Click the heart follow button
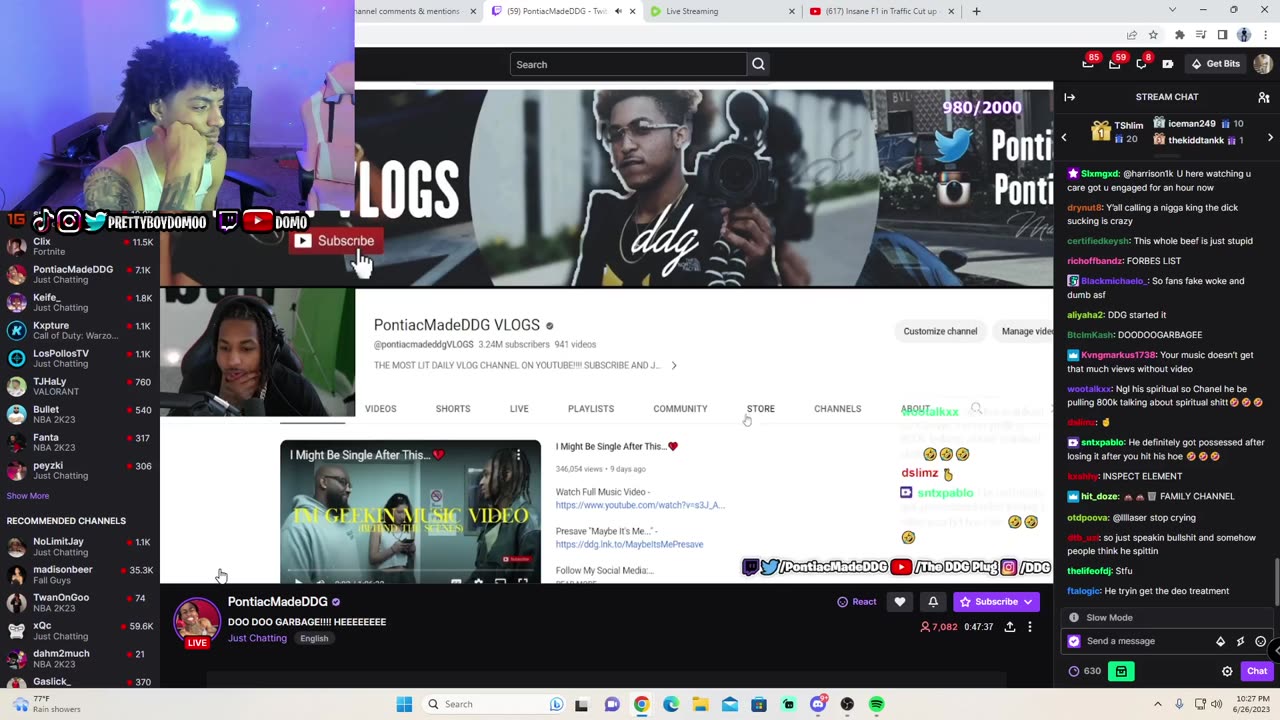1280x720 pixels. pos(899,601)
